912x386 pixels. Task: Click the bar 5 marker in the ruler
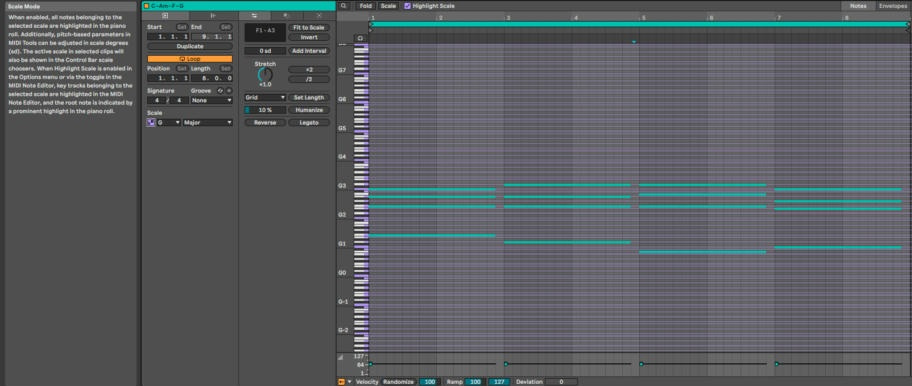click(x=643, y=18)
